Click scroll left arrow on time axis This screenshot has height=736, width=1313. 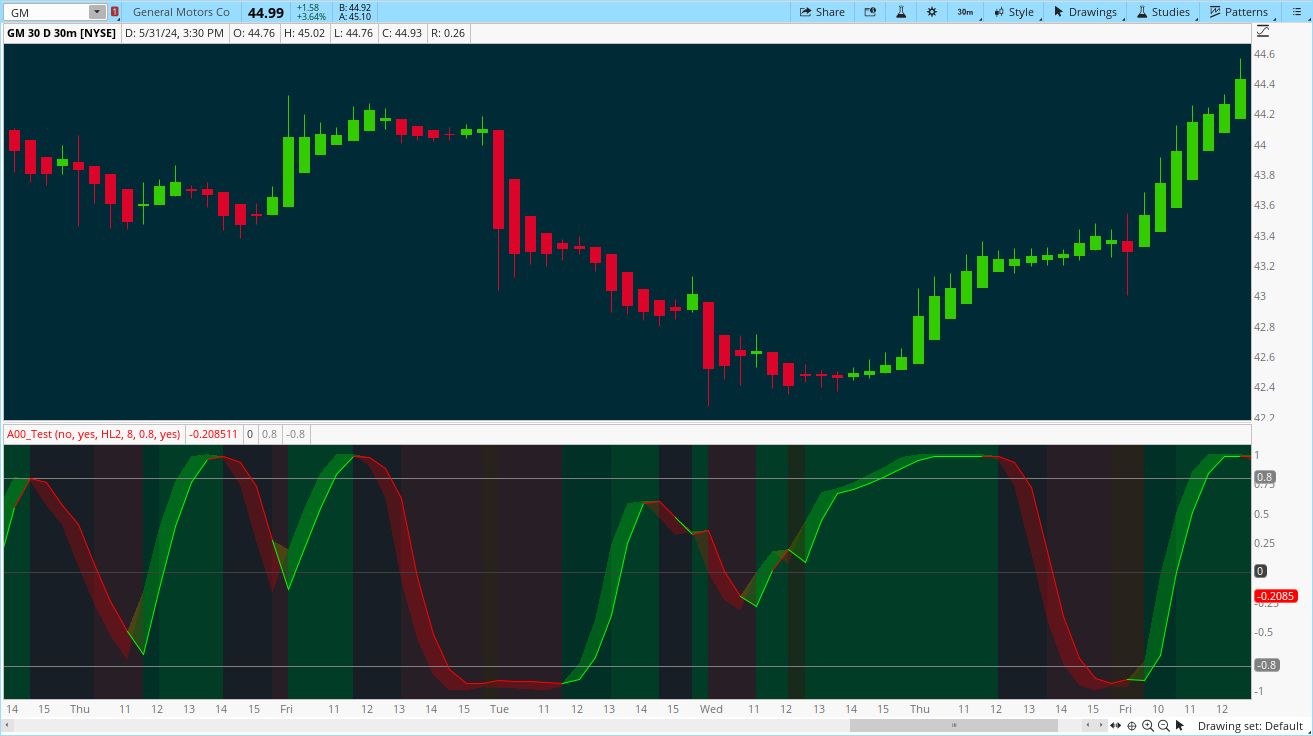1087,725
